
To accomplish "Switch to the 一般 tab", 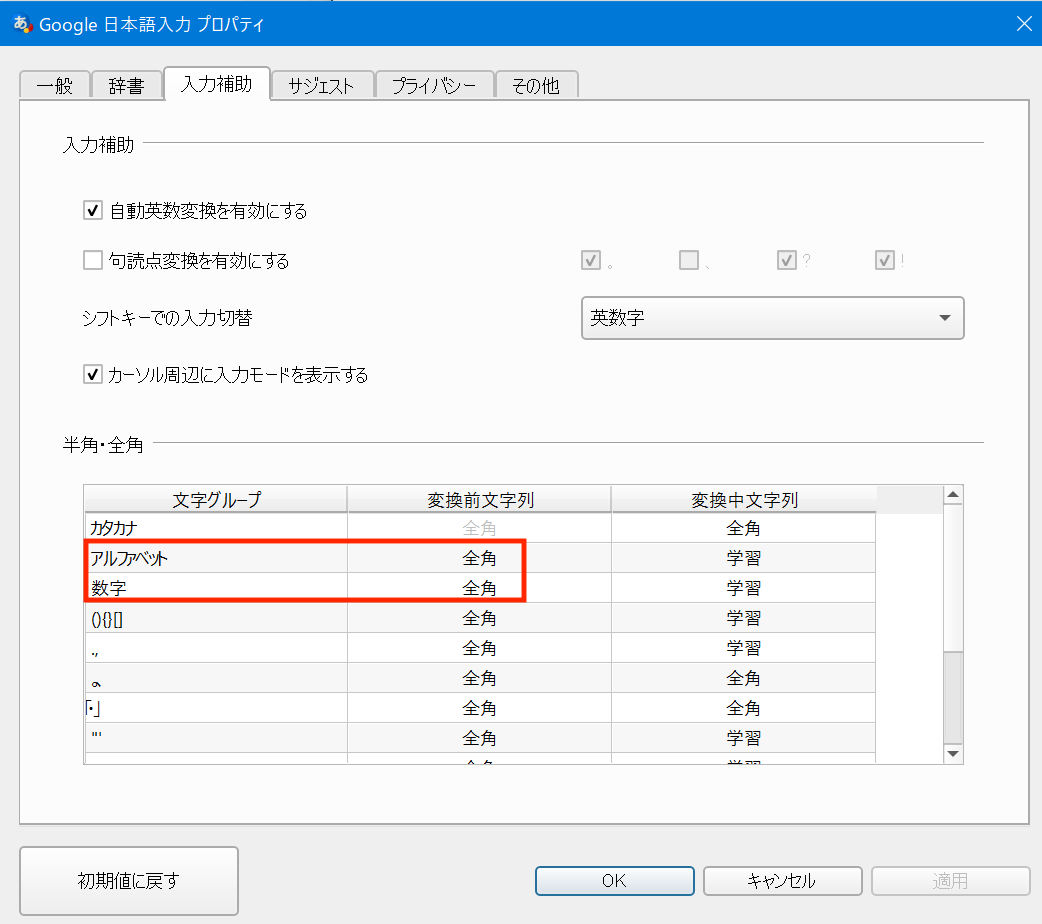I will [55, 86].
